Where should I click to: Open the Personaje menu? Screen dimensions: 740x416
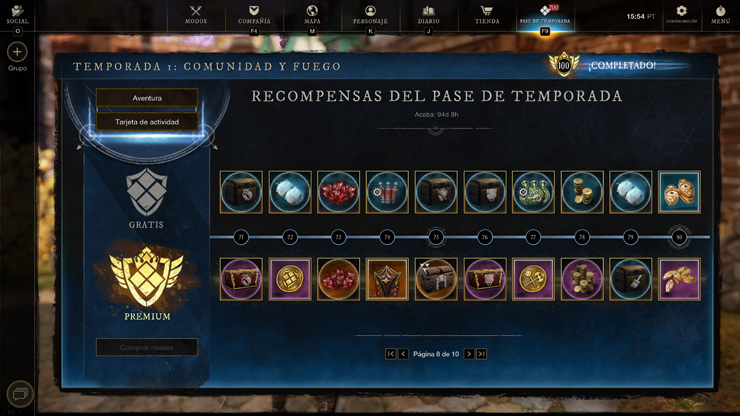tap(370, 15)
